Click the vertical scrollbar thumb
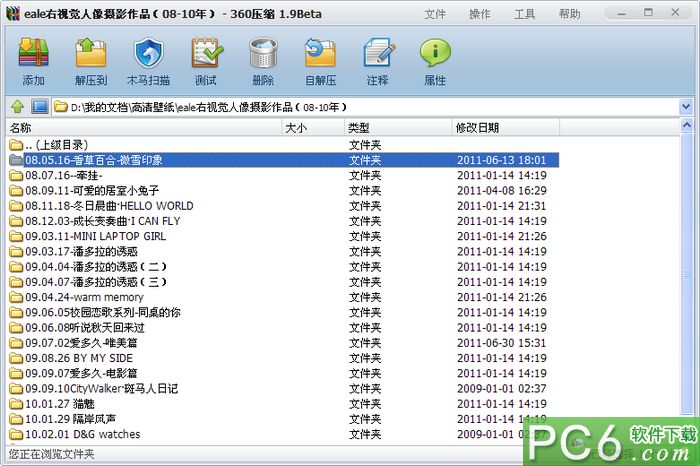The height and width of the screenshot is (466, 700). [x=687, y=273]
